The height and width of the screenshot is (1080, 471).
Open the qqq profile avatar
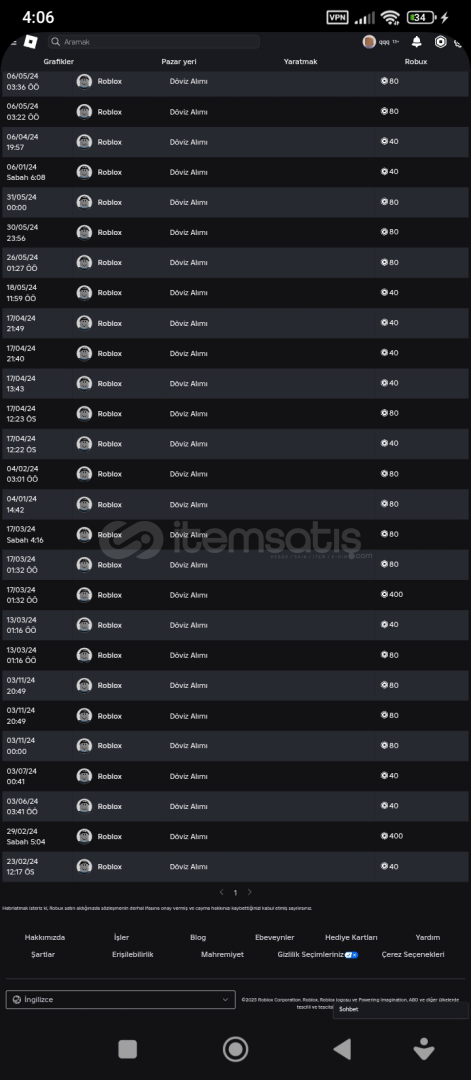(x=369, y=42)
